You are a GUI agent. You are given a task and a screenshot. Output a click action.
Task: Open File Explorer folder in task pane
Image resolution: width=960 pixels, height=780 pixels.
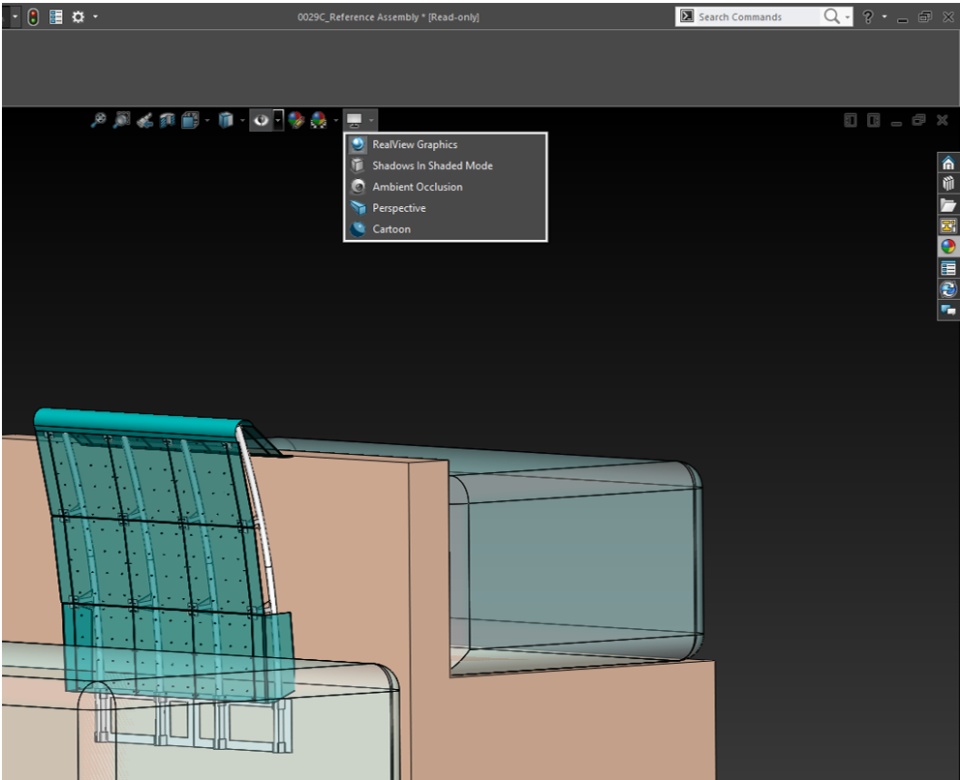point(948,205)
